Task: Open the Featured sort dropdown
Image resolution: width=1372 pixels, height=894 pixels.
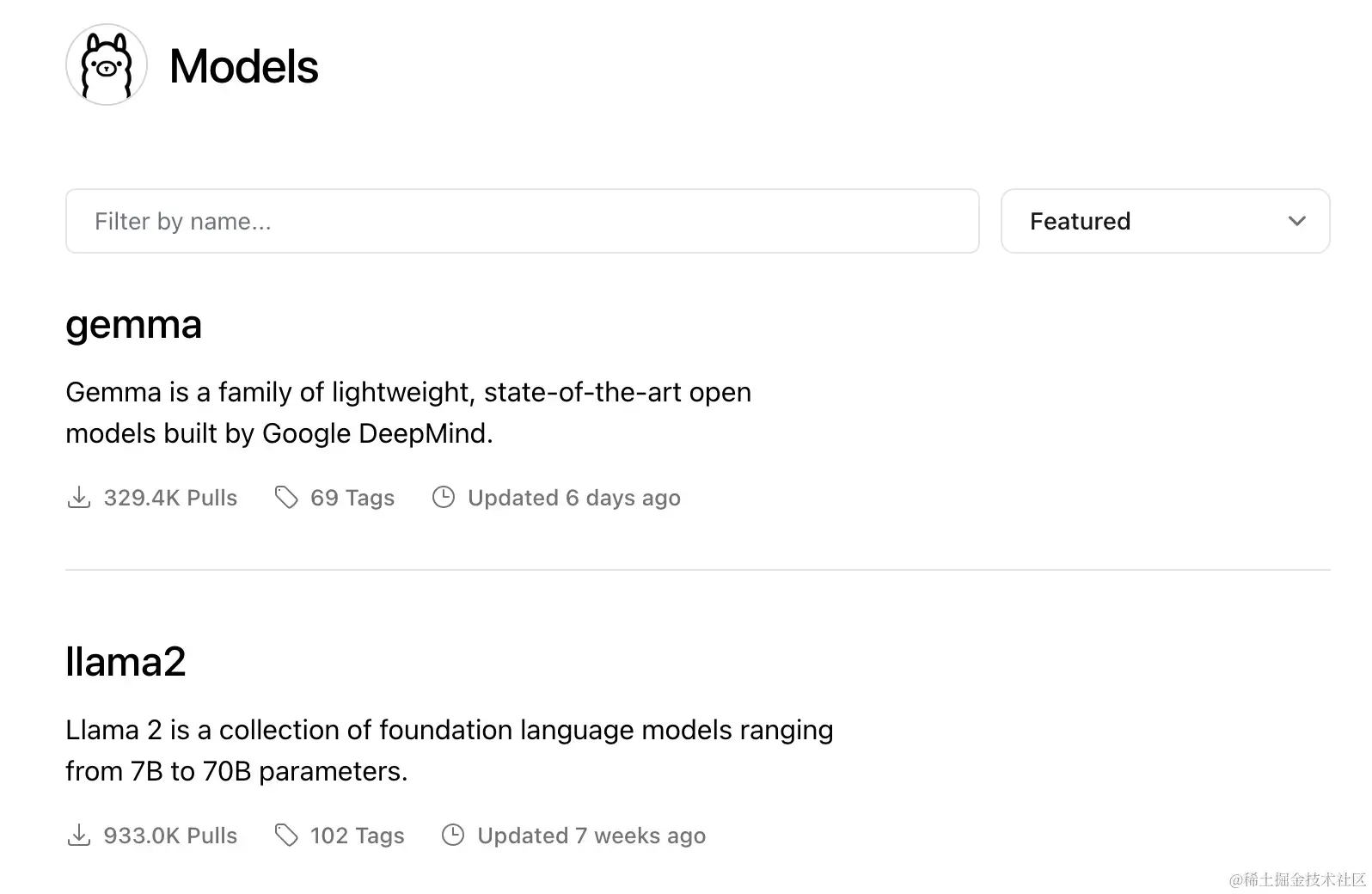Action: (x=1164, y=222)
